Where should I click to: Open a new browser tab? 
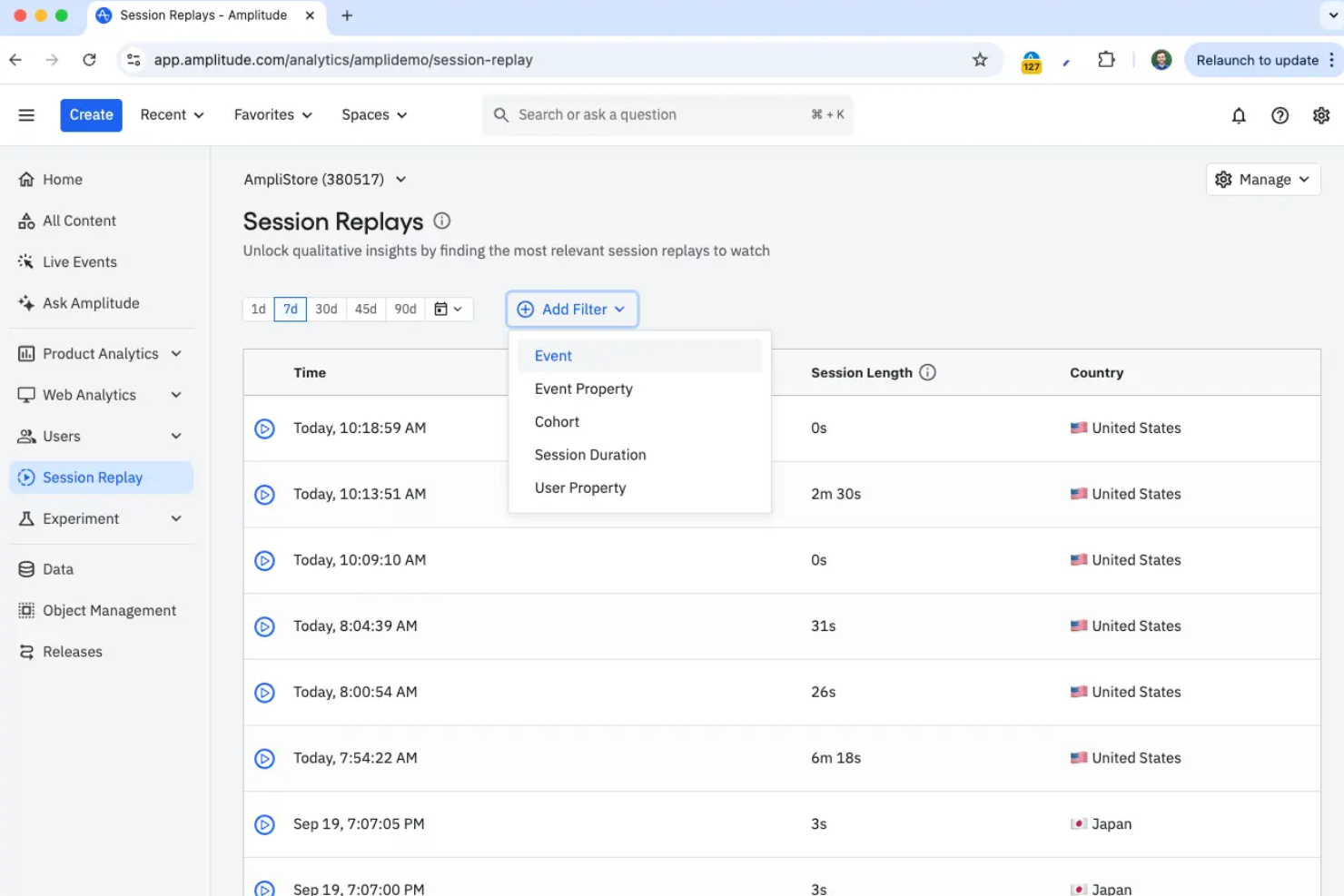click(347, 15)
